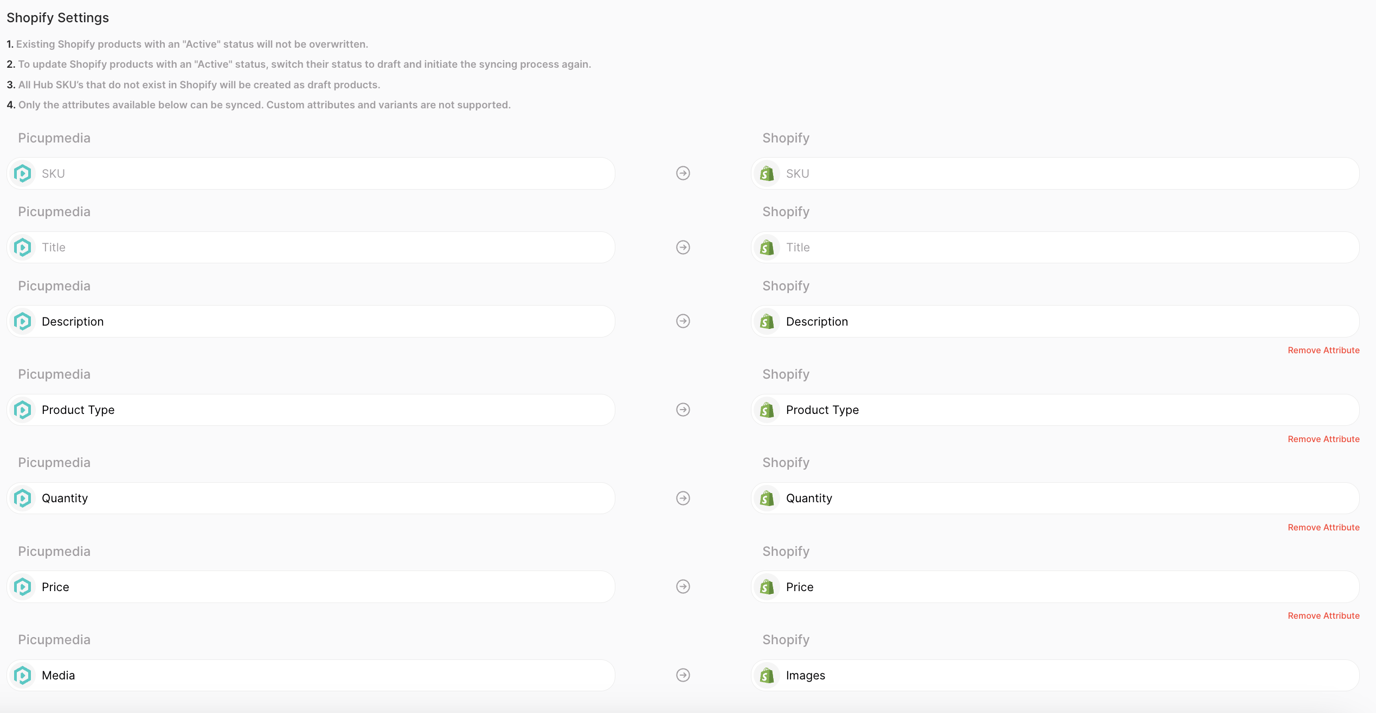Click the Shopify icon next to Title
This screenshot has width=1376, height=713.
tap(766, 247)
